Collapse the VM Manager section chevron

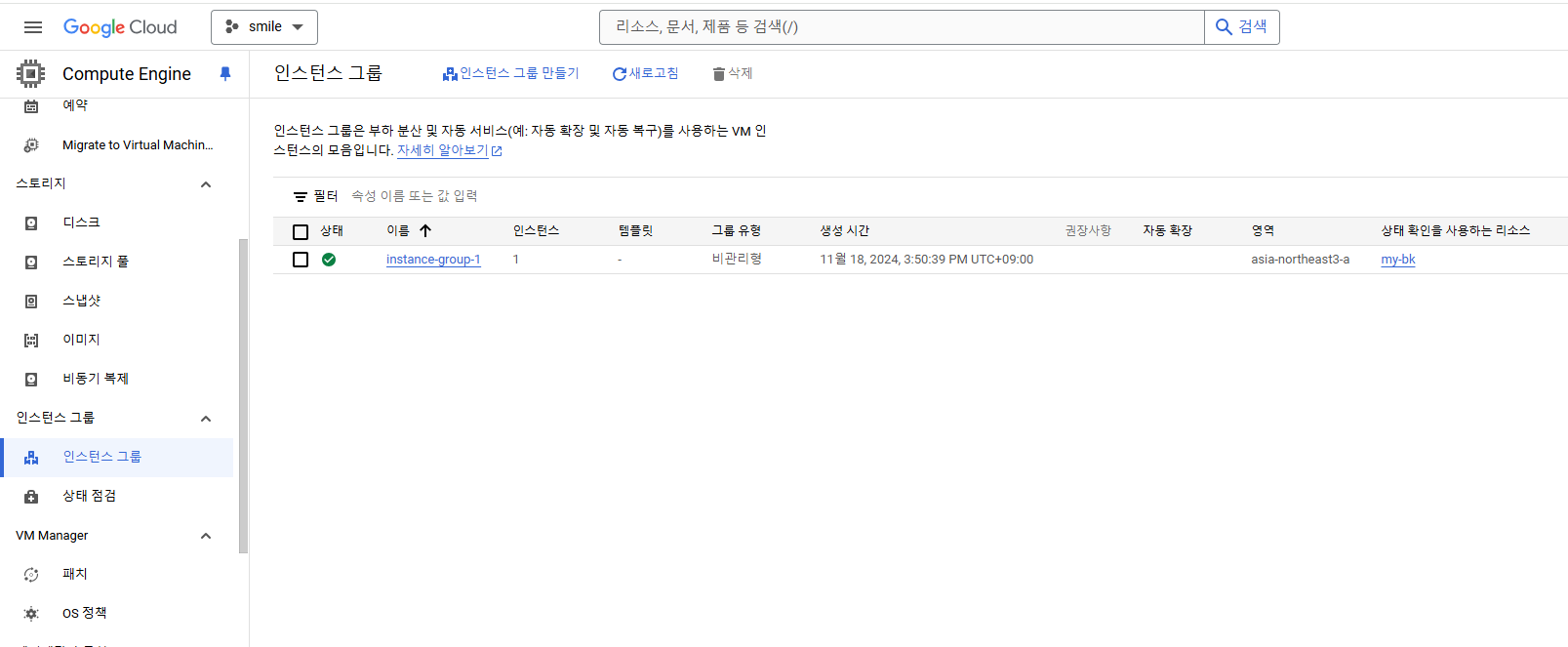point(206,536)
